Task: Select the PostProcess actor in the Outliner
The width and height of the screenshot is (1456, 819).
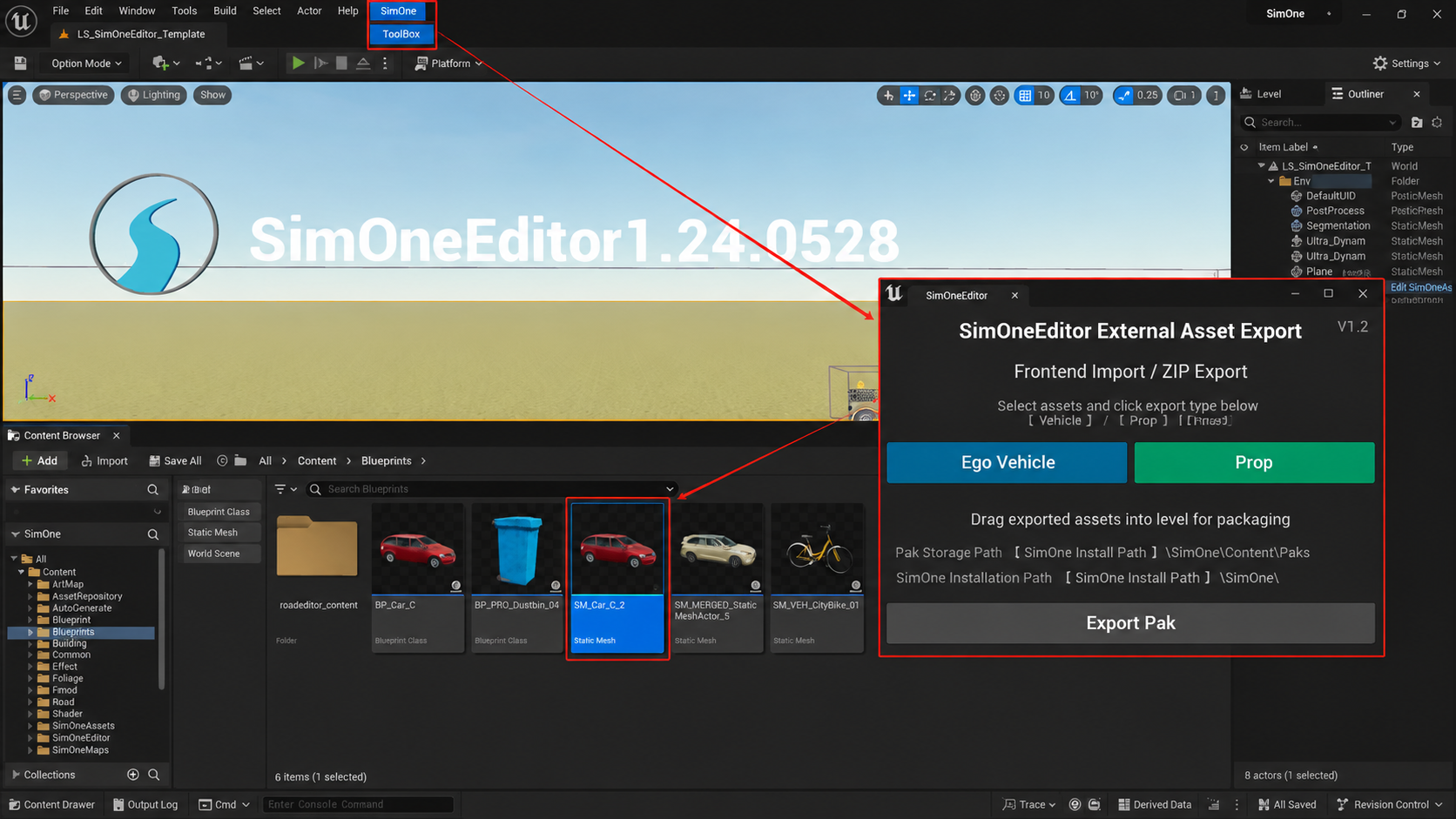Action: [x=1335, y=211]
